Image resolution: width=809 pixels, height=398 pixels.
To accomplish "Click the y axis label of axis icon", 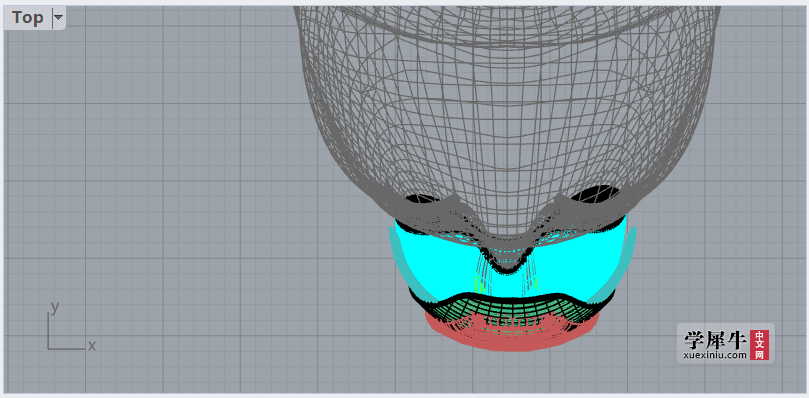I will (55, 307).
